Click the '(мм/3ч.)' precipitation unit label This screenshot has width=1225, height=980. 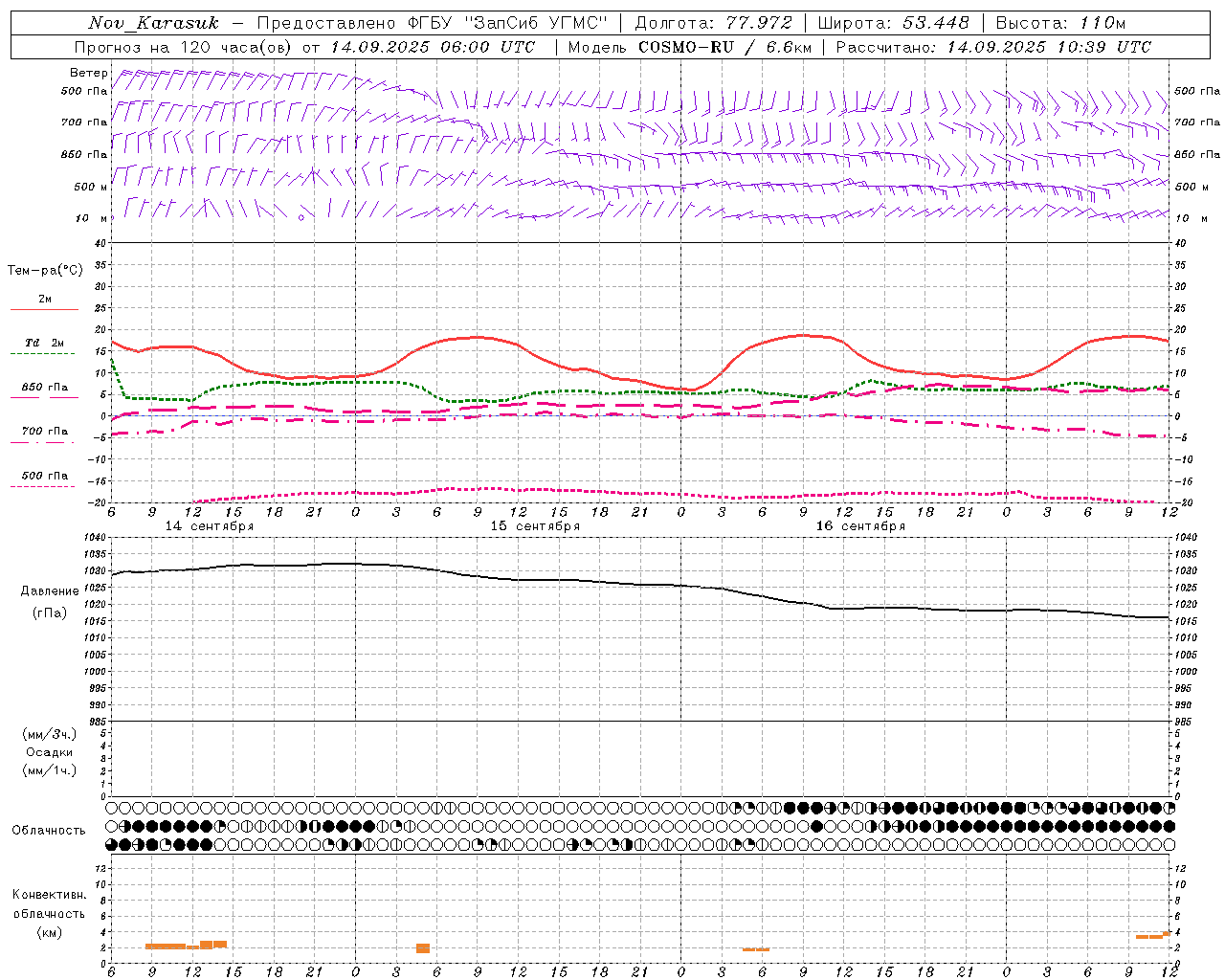click(50, 734)
